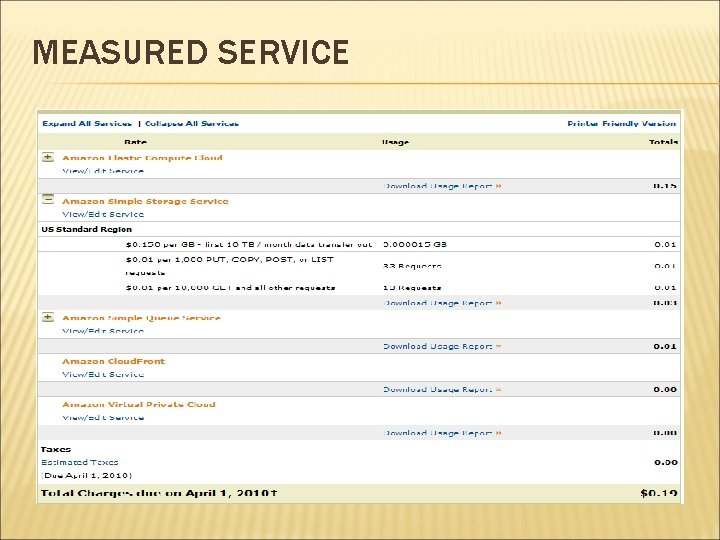The width and height of the screenshot is (720, 540).
Task: Click View/Edit Service under Simple Queue Service
Action: pyautogui.click(x=103, y=331)
